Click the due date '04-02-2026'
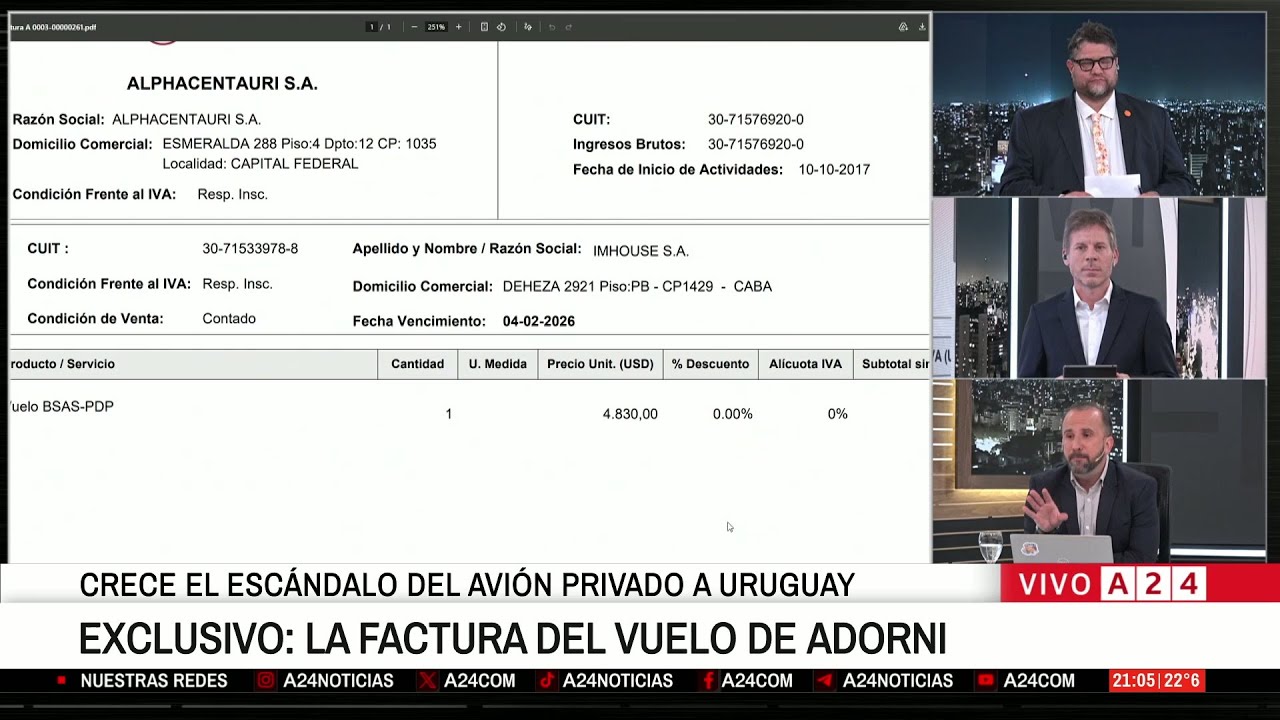This screenshot has height=720, width=1280. (x=539, y=321)
